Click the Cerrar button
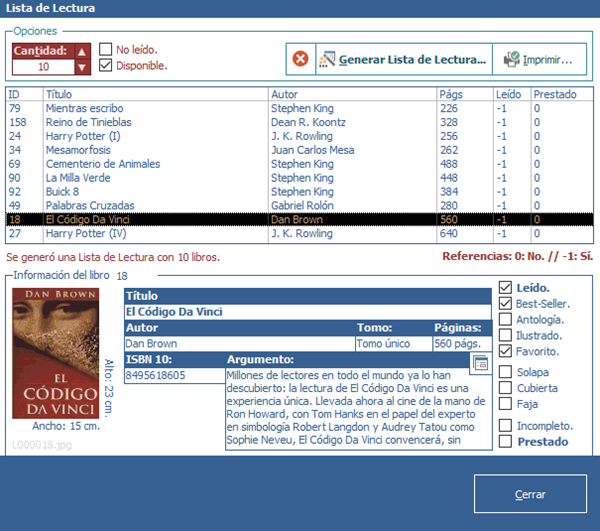Viewport: 600px width, 531px height. (530, 494)
